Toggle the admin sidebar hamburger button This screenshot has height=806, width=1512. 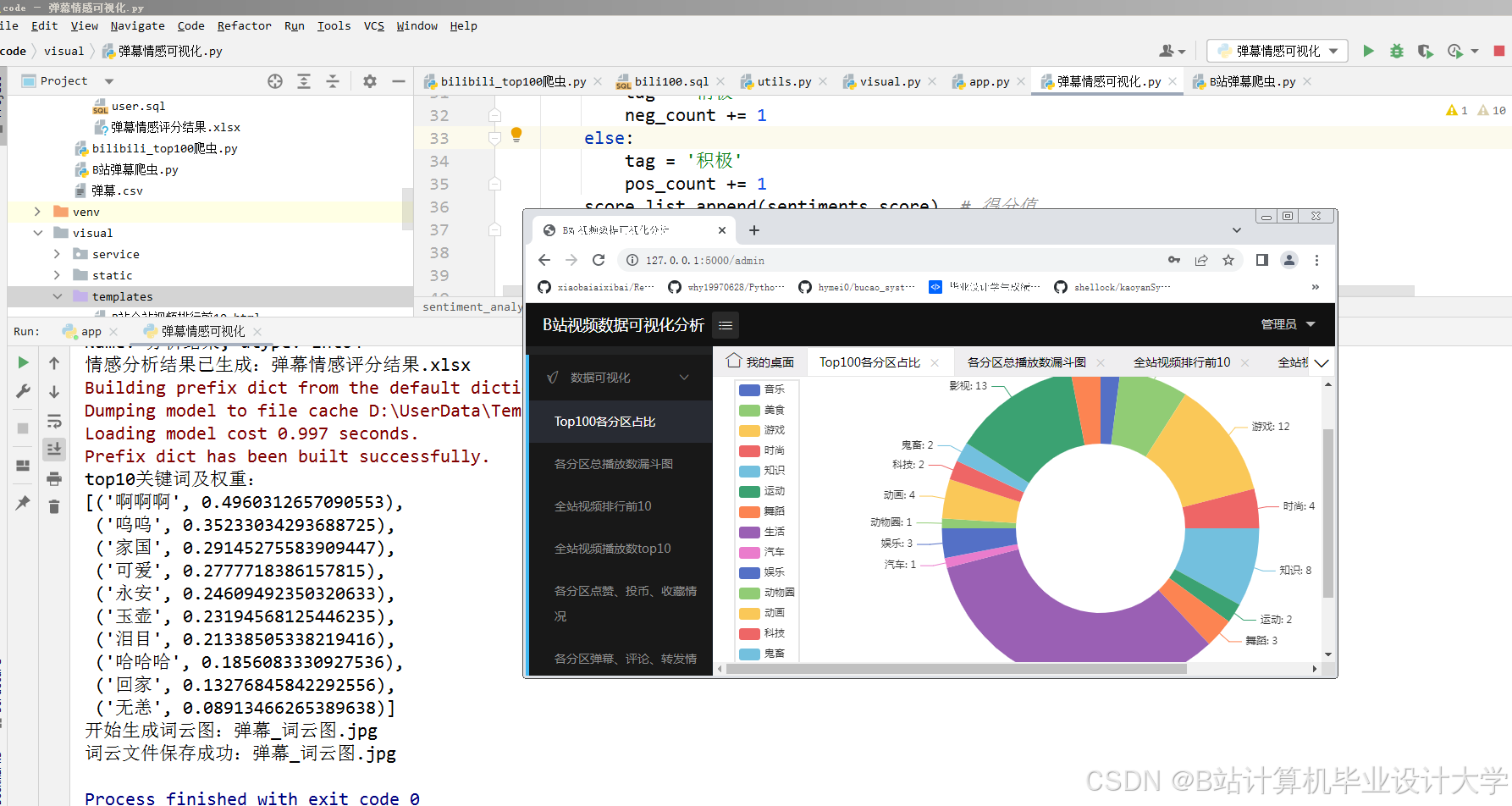pyautogui.click(x=726, y=325)
